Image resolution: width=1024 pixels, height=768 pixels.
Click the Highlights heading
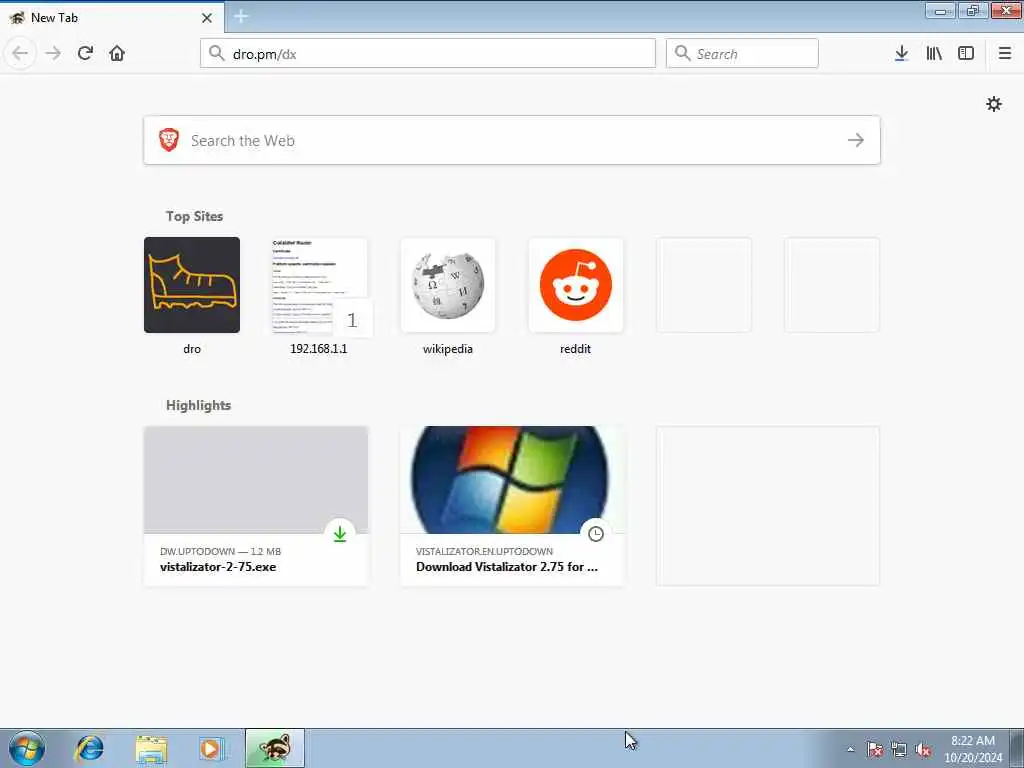point(199,405)
